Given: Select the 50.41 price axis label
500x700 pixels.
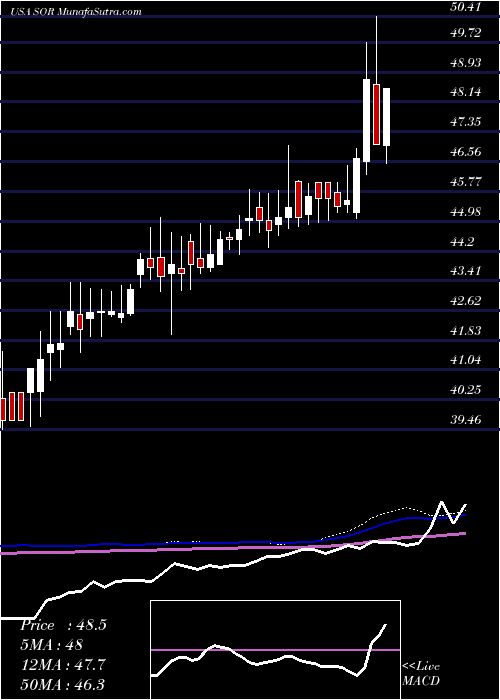Looking at the screenshot, I should click(466, 7).
